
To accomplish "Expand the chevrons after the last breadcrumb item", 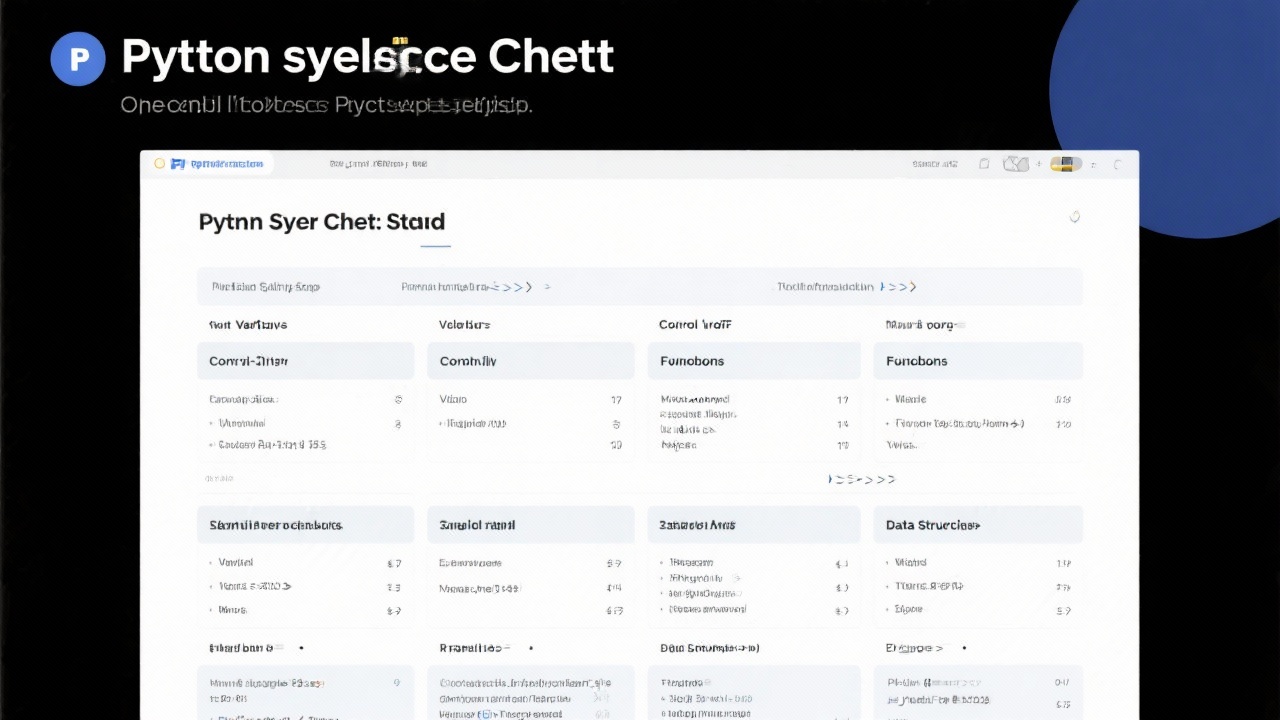I will (x=899, y=287).
